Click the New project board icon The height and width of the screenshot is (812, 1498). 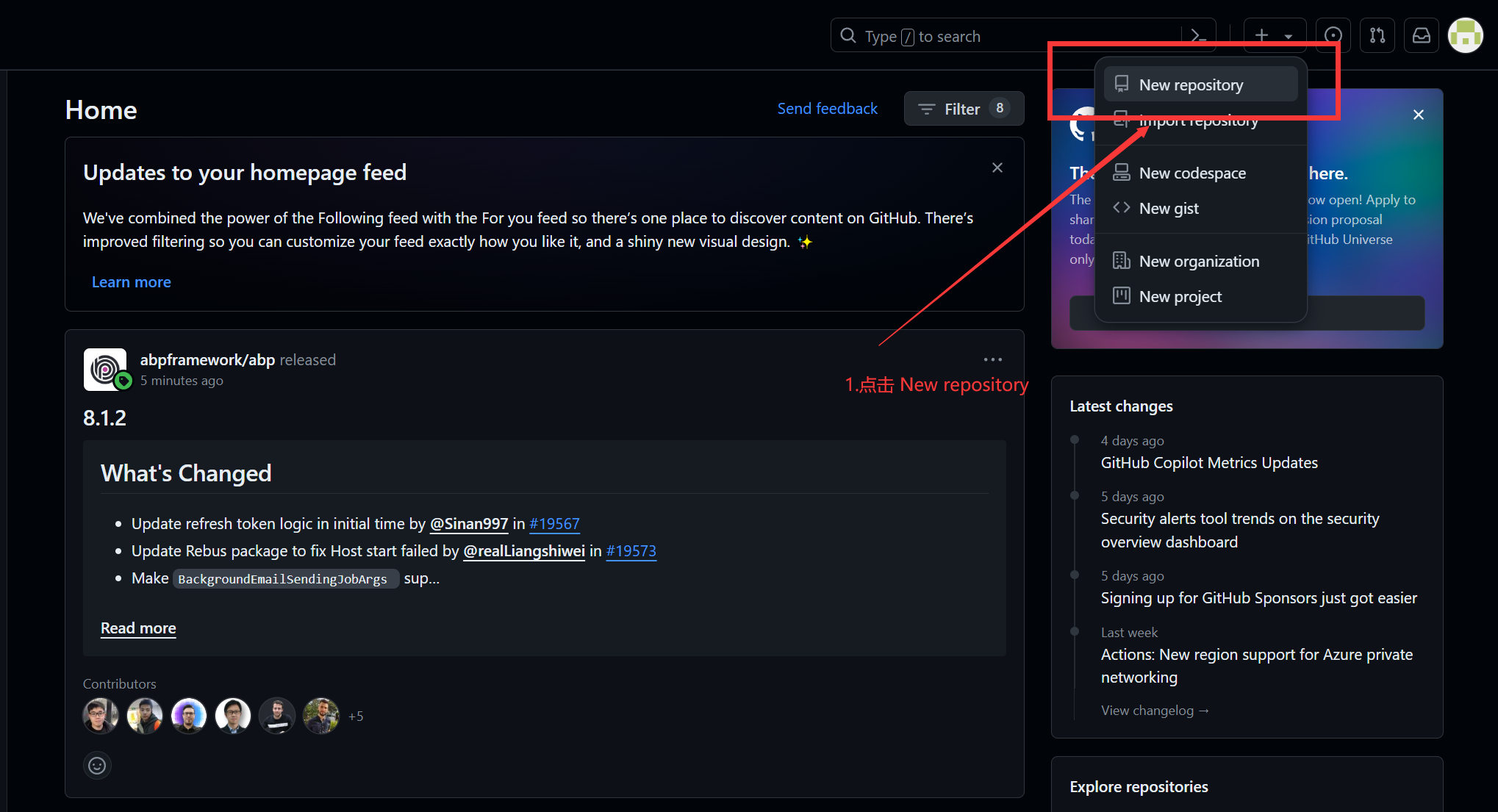pos(1122,296)
